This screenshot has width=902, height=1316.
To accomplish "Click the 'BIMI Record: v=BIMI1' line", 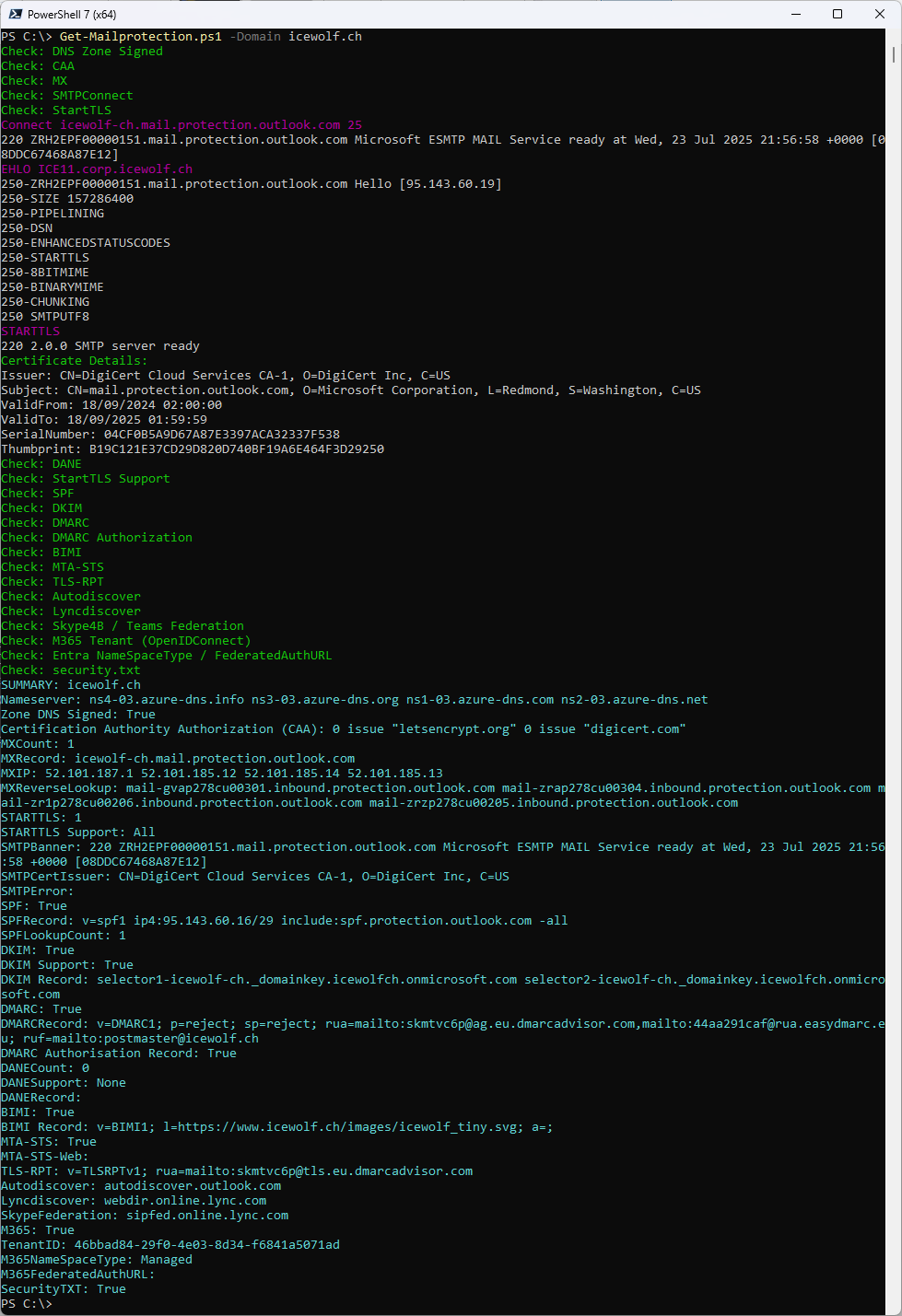I will (x=277, y=1127).
